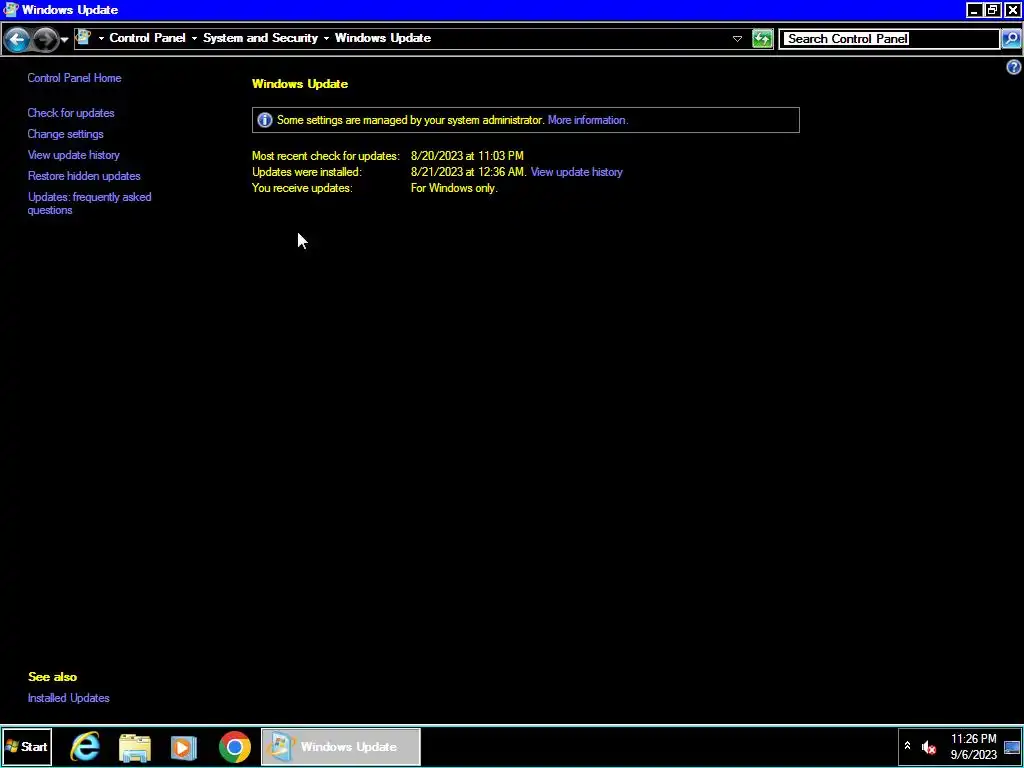The height and width of the screenshot is (768, 1024).
Task: Open the Start menu
Action: coord(27,746)
